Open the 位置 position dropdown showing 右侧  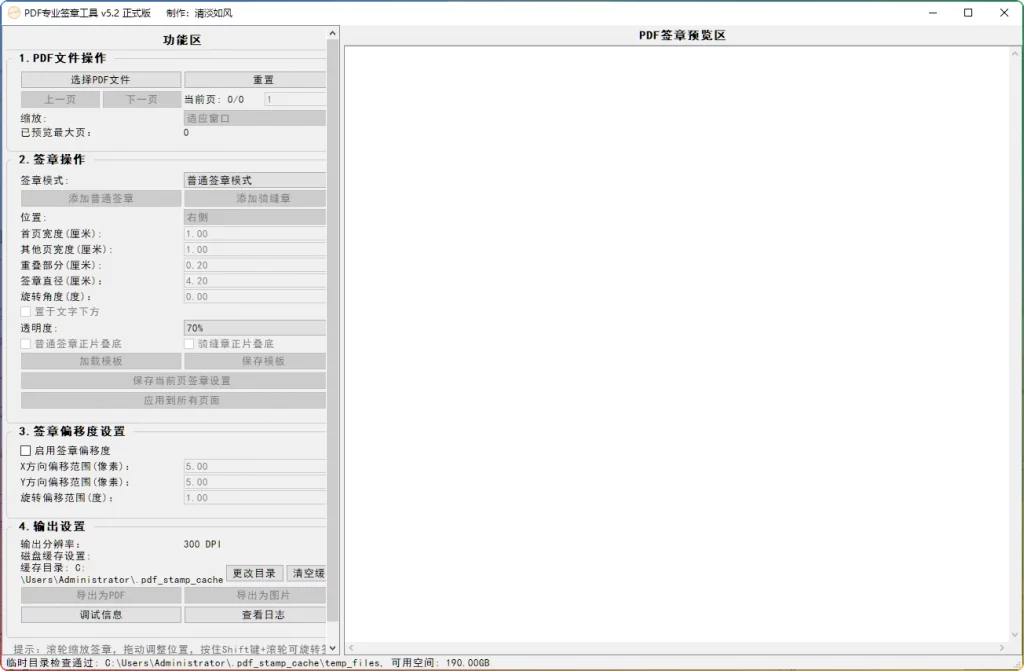[253, 214]
